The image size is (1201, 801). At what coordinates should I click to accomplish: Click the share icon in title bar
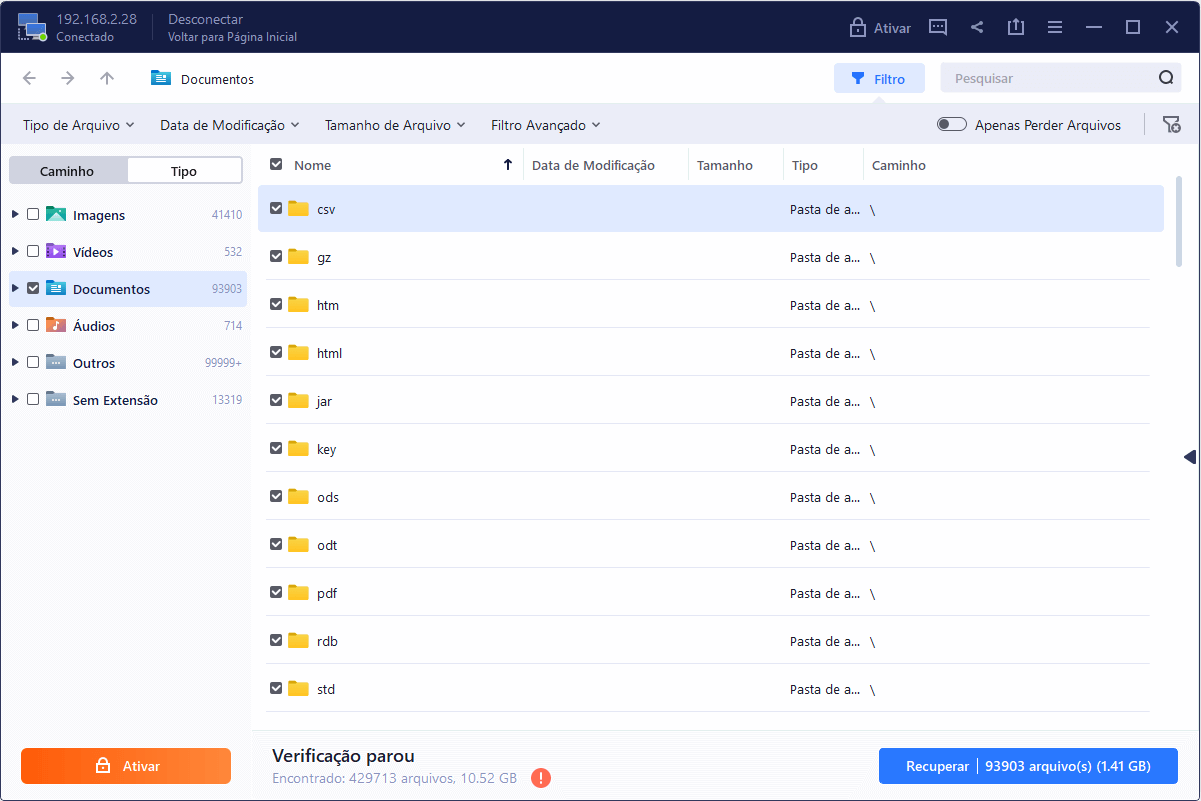point(977,27)
